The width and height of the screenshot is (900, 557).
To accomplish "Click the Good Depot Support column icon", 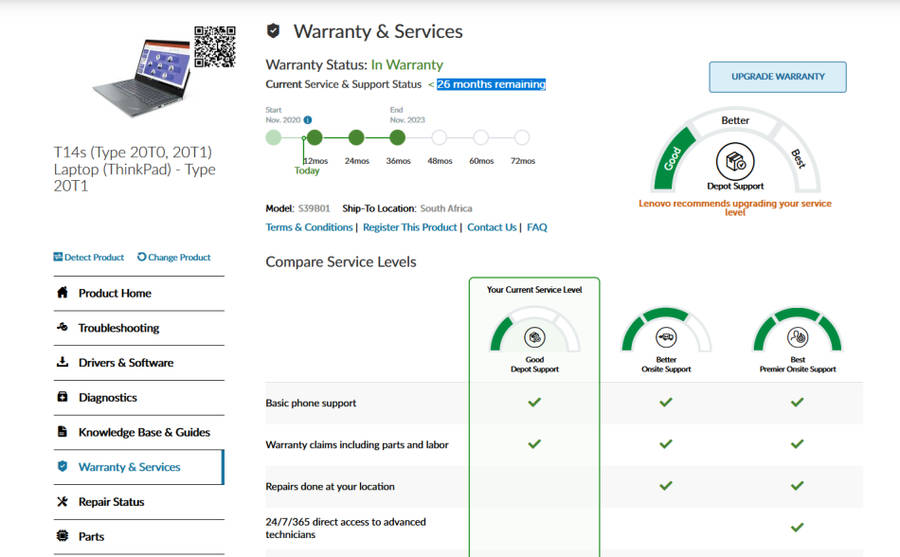I will (534, 337).
